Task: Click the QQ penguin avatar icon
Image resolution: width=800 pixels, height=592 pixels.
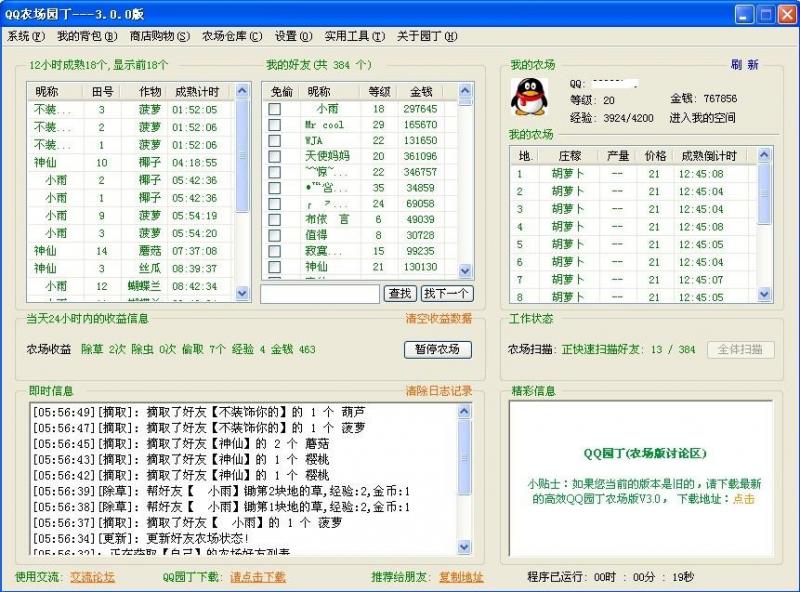Action: point(530,96)
